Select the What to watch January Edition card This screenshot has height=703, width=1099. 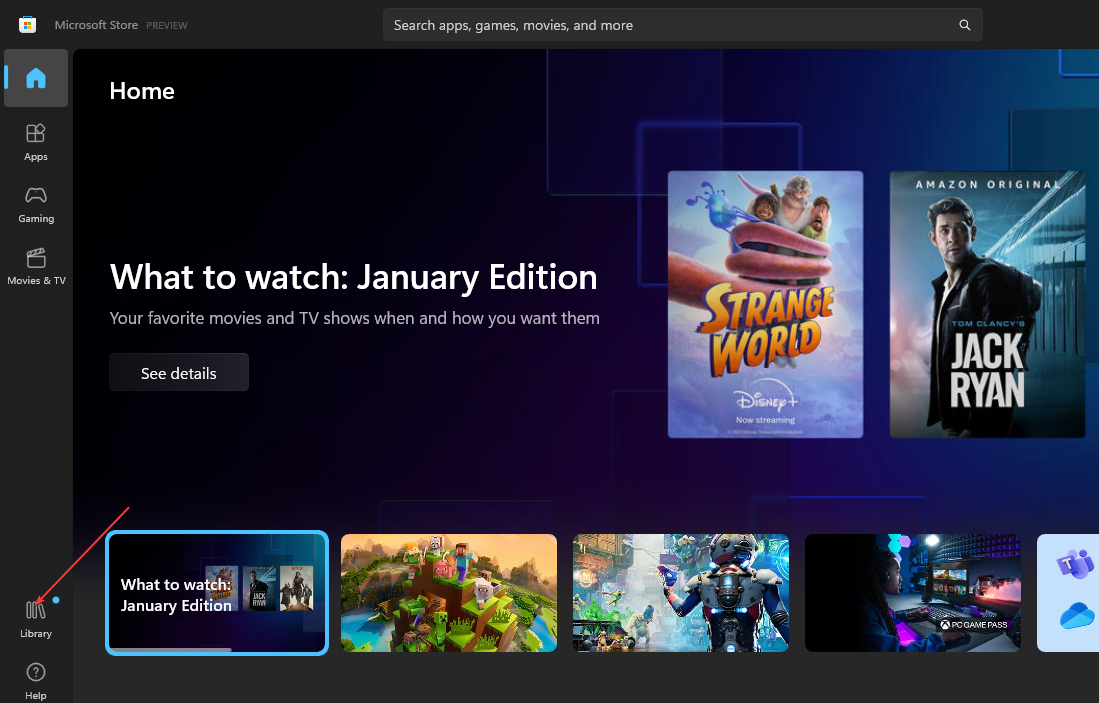click(217, 593)
